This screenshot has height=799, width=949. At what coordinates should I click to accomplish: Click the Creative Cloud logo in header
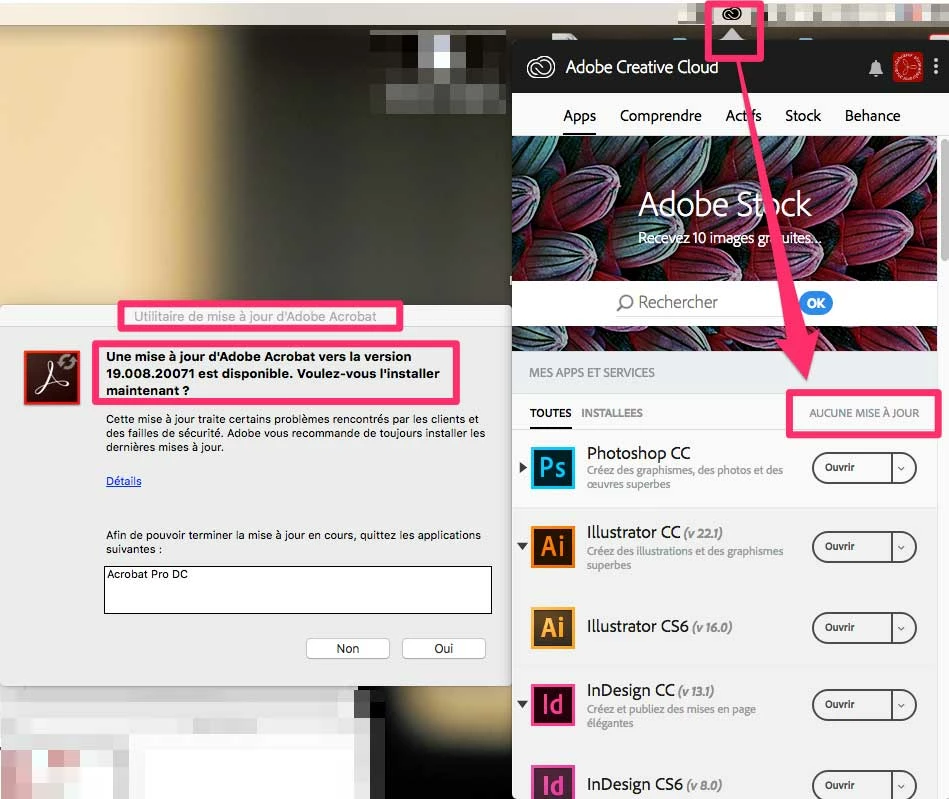tap(540, 67)
